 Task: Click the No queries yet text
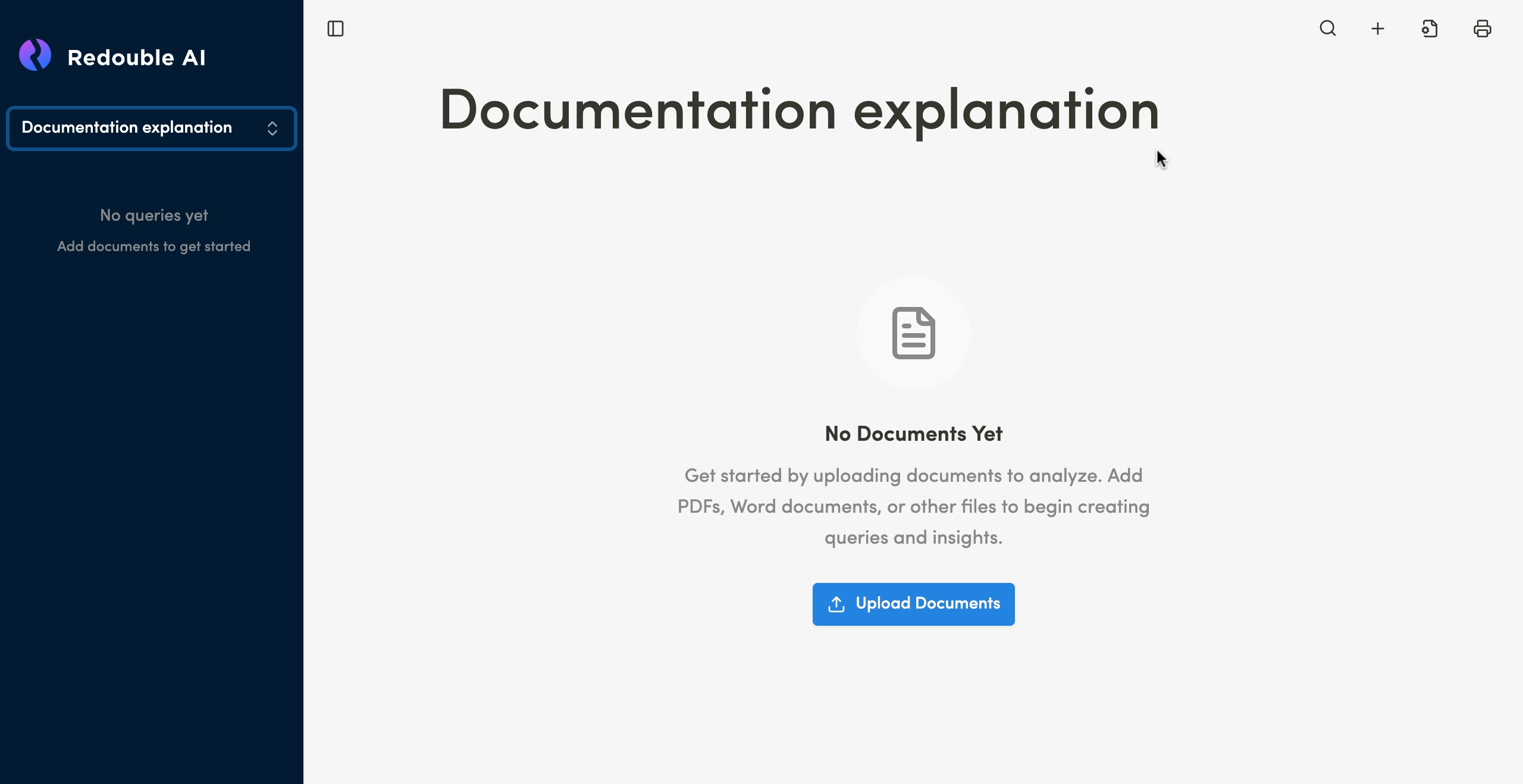153,215
